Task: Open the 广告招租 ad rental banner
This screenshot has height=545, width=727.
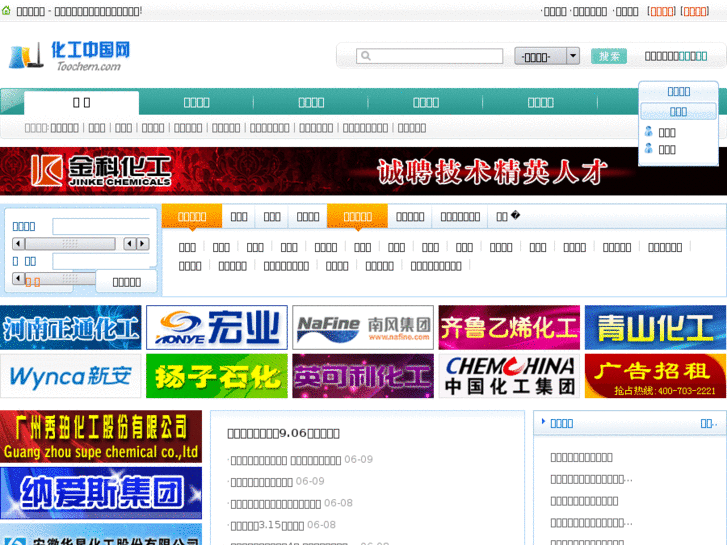Action: coord(656,376)
